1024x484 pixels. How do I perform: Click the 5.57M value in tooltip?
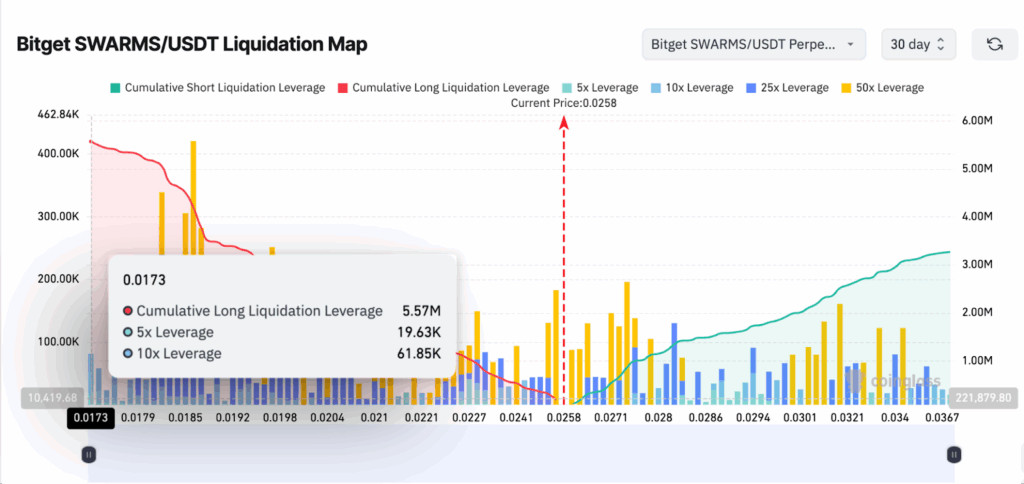423,311
